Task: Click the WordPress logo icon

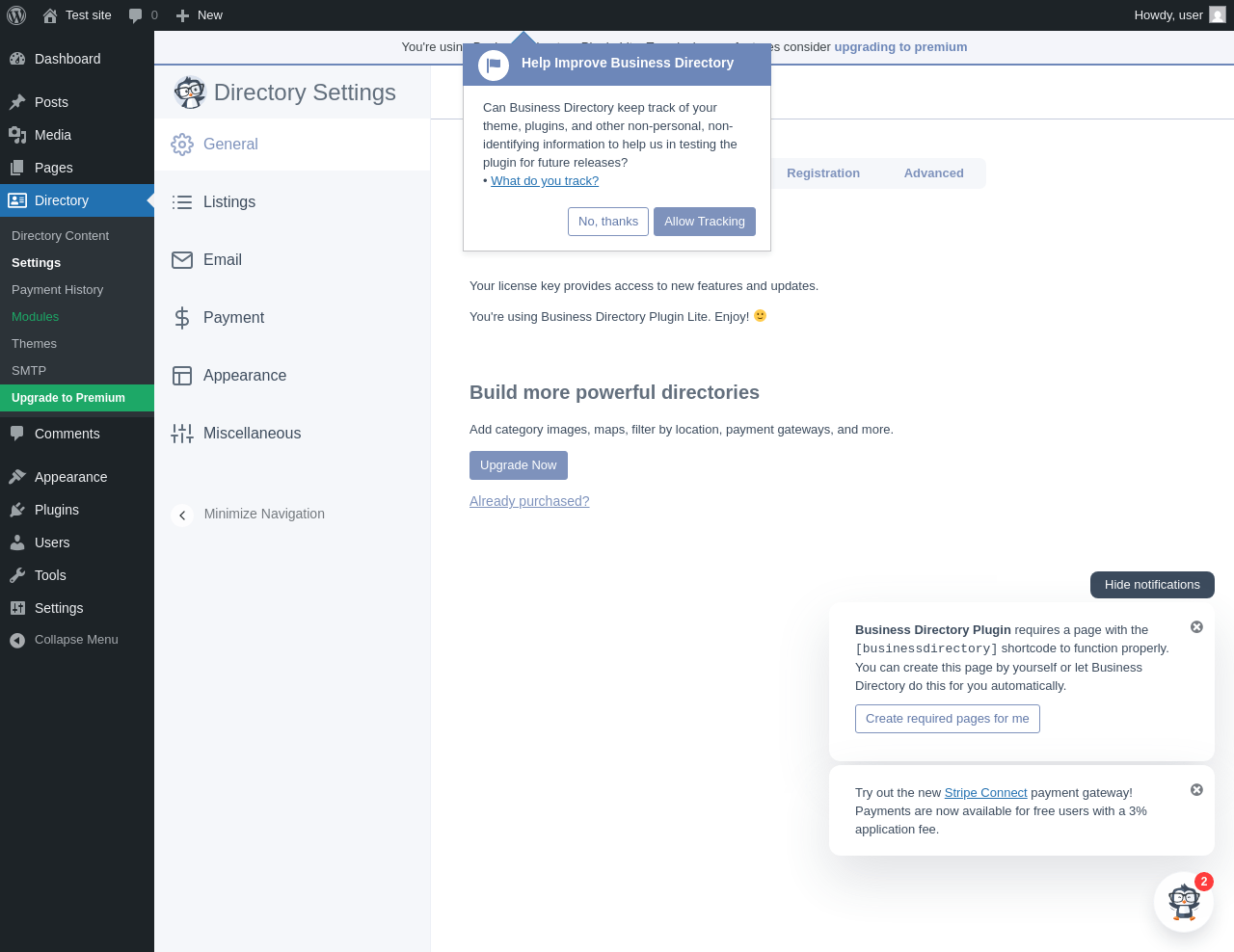Action: (16, 15)
